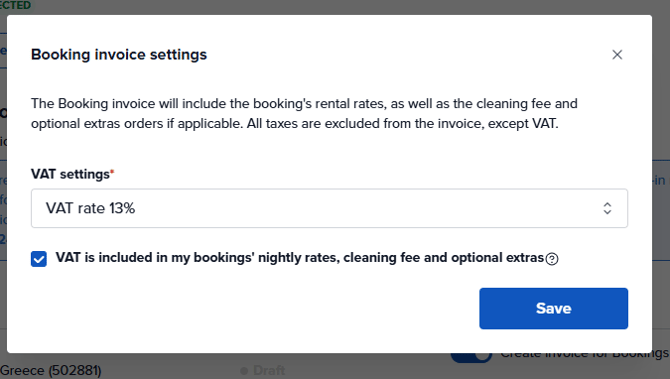Image resolution: width=670 pixels, height=379 pixels.
Task: Close the Booking invoice settings dialog
Action: pos(617,55)
